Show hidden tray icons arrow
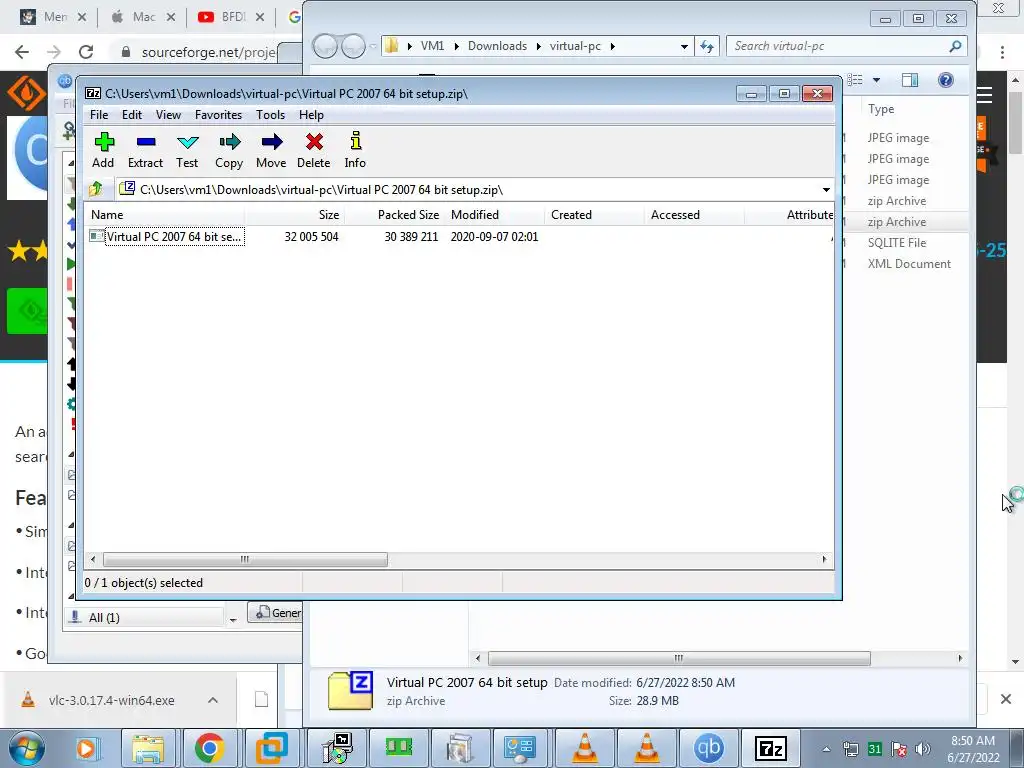 coord(826,749)
